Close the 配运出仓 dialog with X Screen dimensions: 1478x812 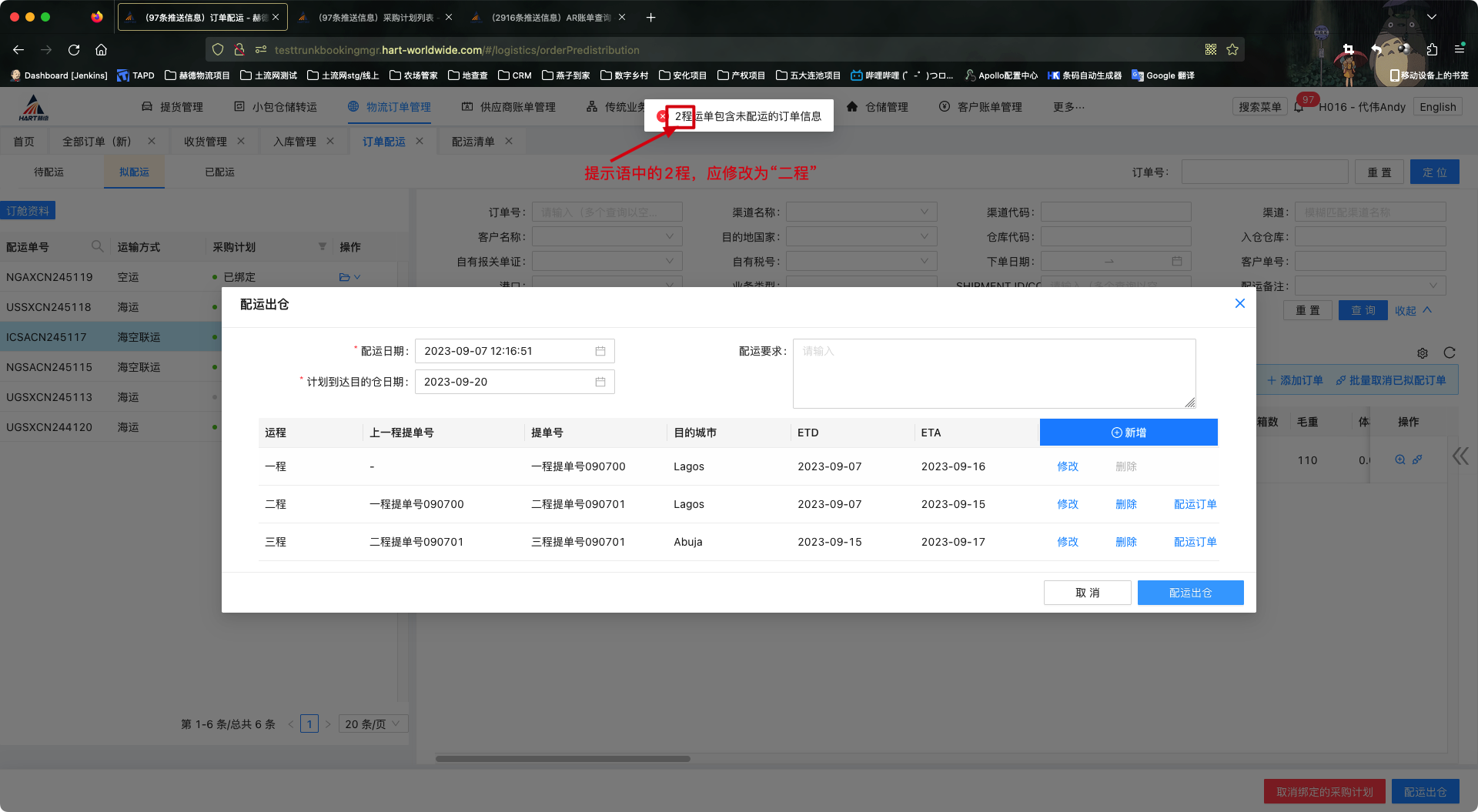point(1239,303)
